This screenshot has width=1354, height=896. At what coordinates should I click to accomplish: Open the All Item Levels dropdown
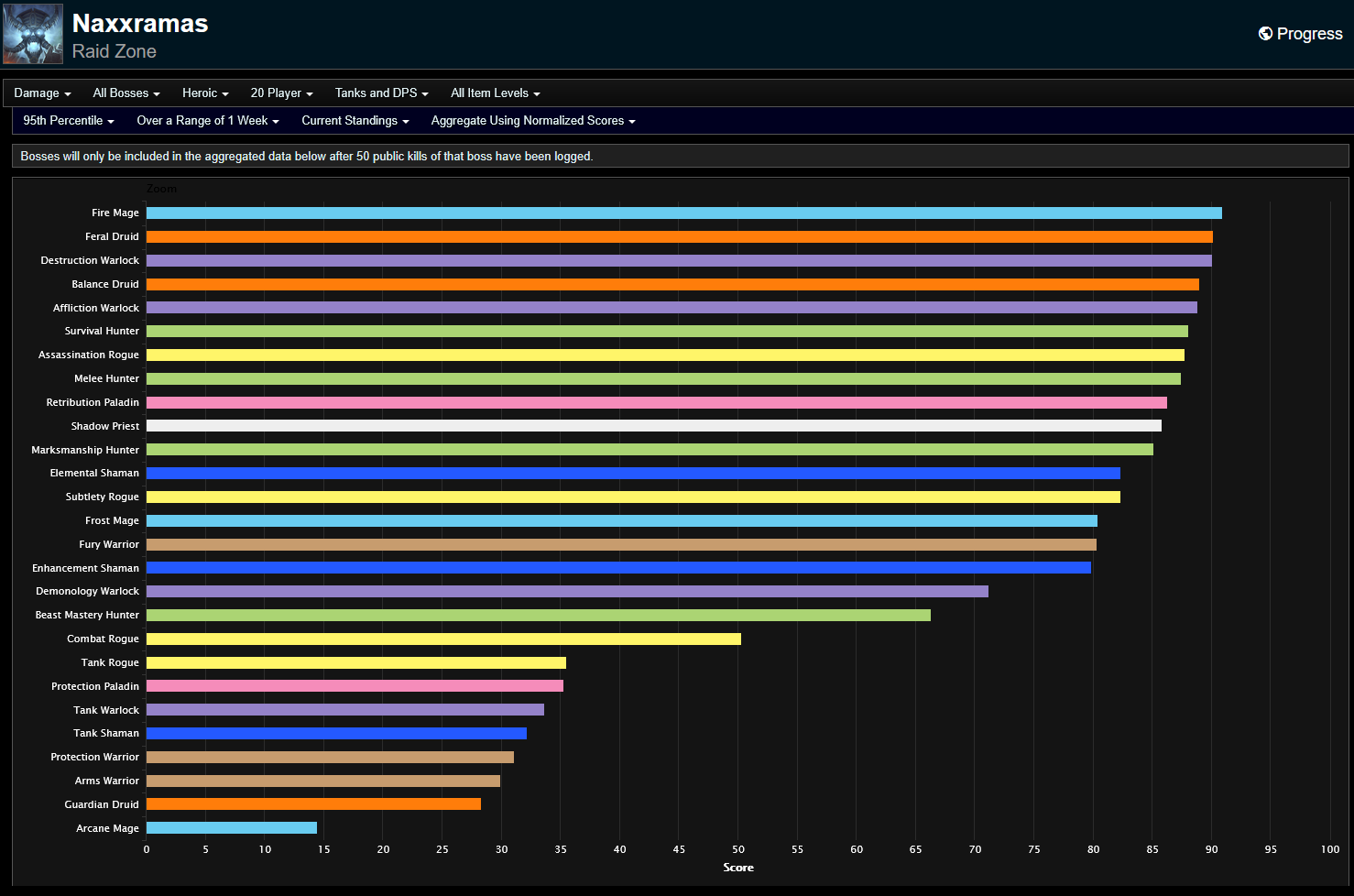(495, 93)
